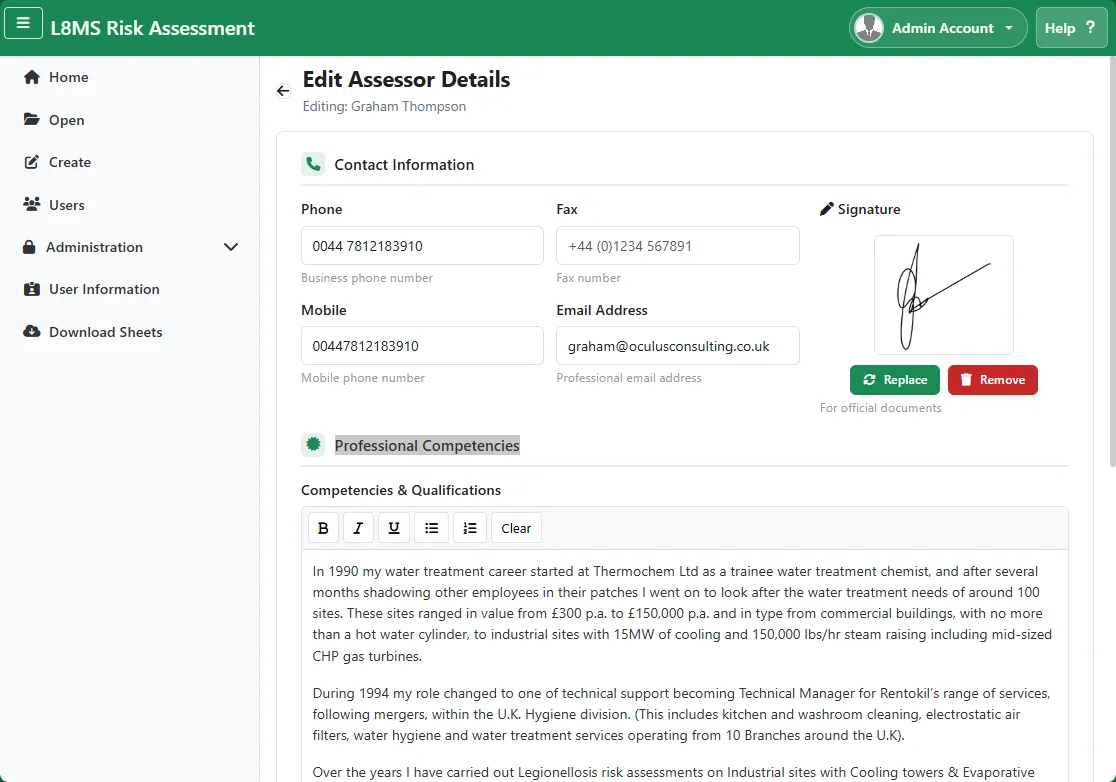
Task: Click into the Phone input field
Action: pos(422,245)
